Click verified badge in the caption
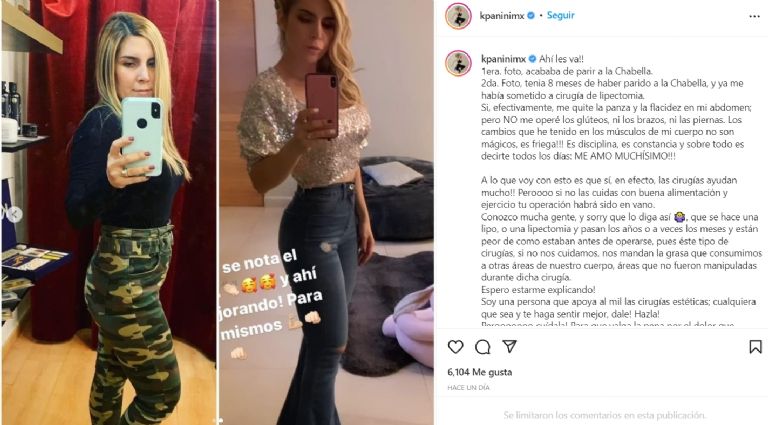The width and height of the screenshot is (768, 425). (x=532, y=59)
